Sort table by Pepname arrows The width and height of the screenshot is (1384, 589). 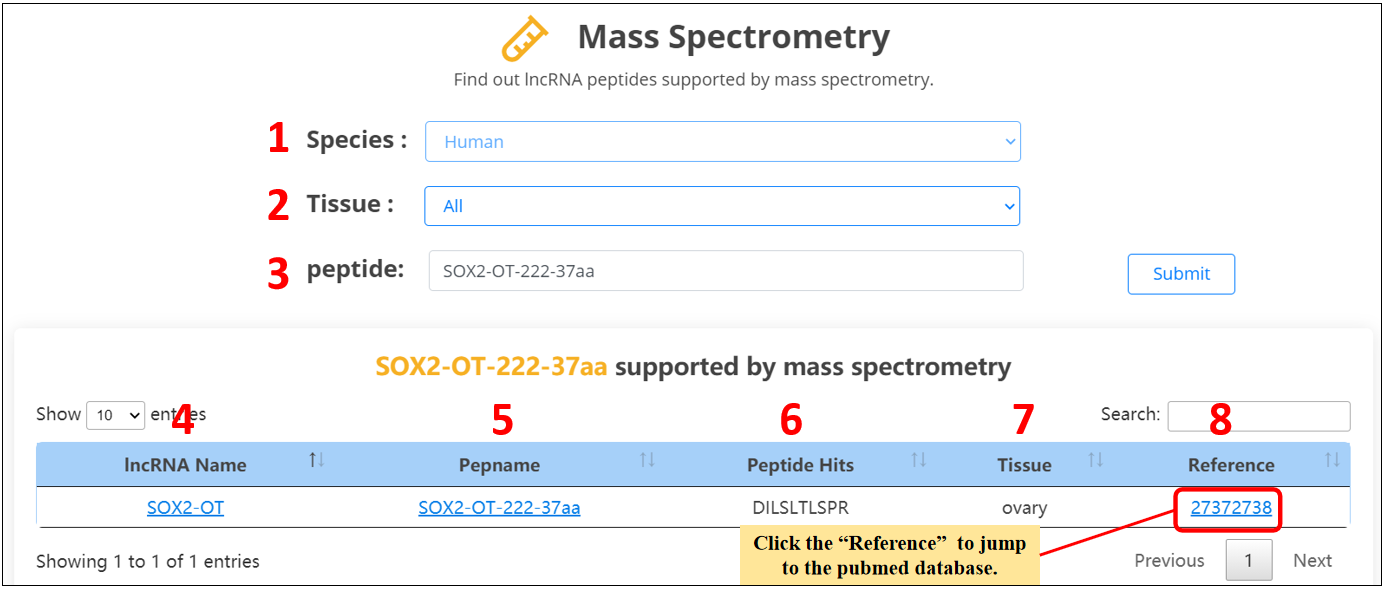pyautogui.click(x=647, y=460)
